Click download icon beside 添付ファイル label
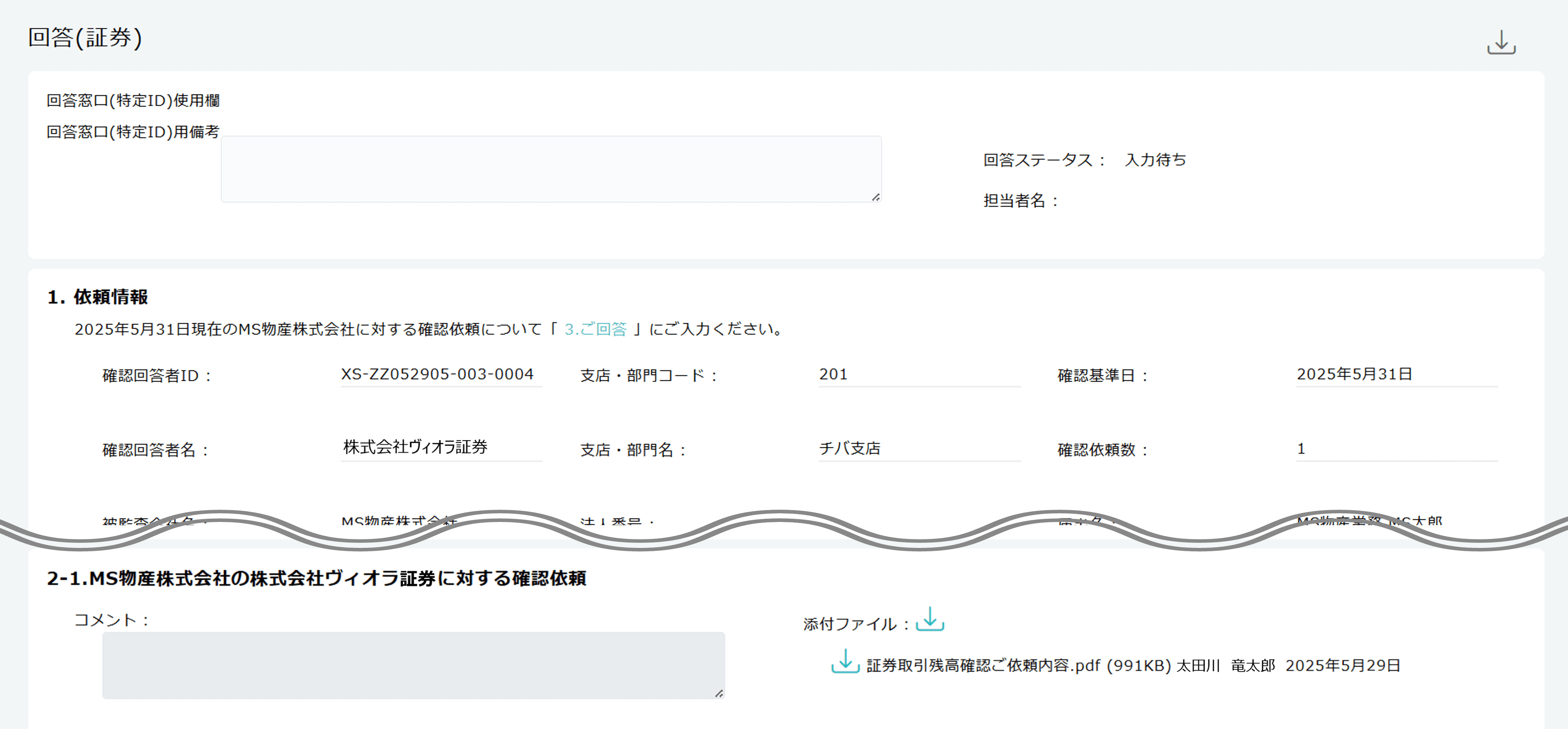1568x729 pixels. [x=929, y=619]
